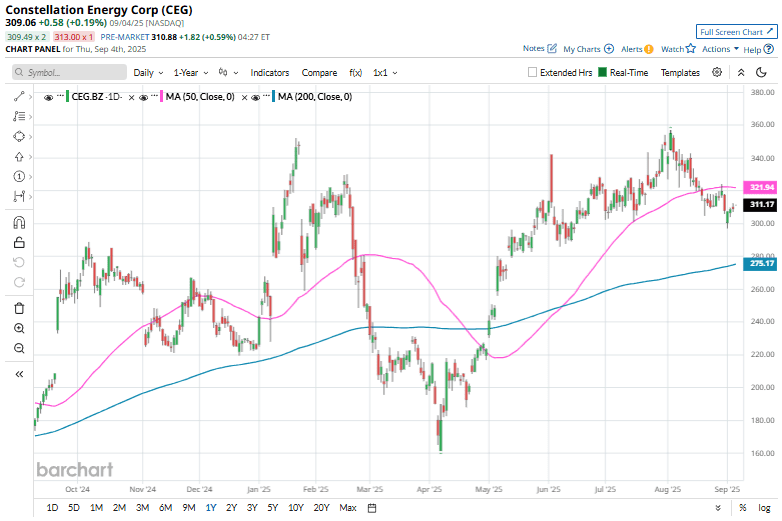Viewport: 782px width, 521px height.
Task: Open the Daily frequency dropdown
Action: pyautogui.click(x=147, y=73)
